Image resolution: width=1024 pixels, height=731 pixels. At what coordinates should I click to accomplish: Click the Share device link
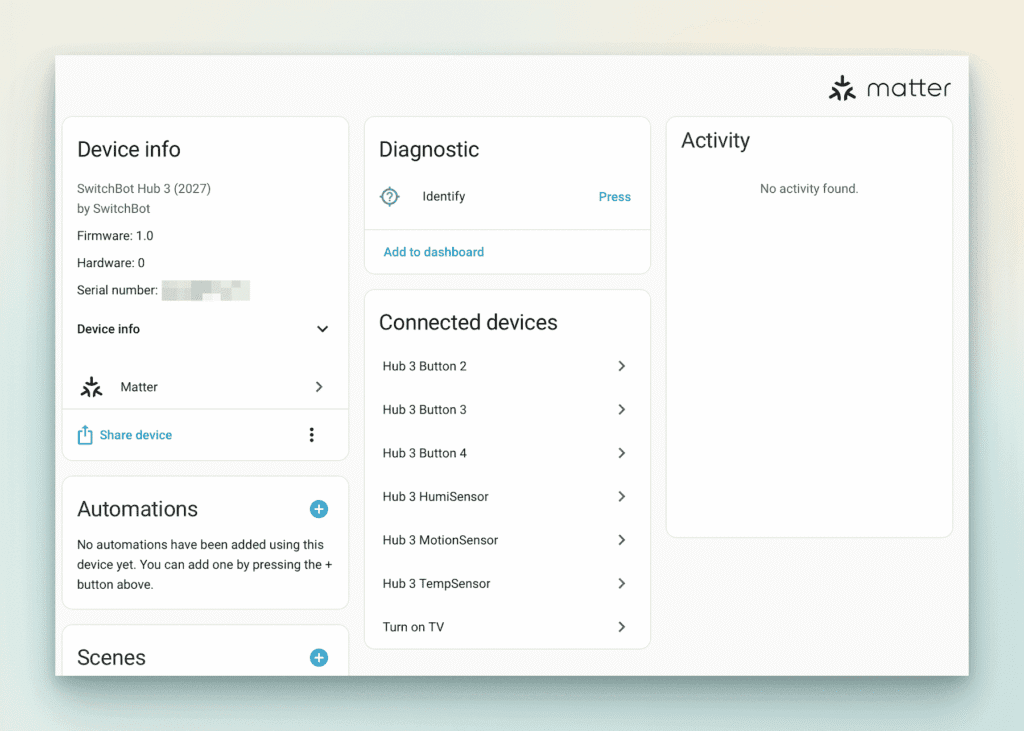(136, 435)
